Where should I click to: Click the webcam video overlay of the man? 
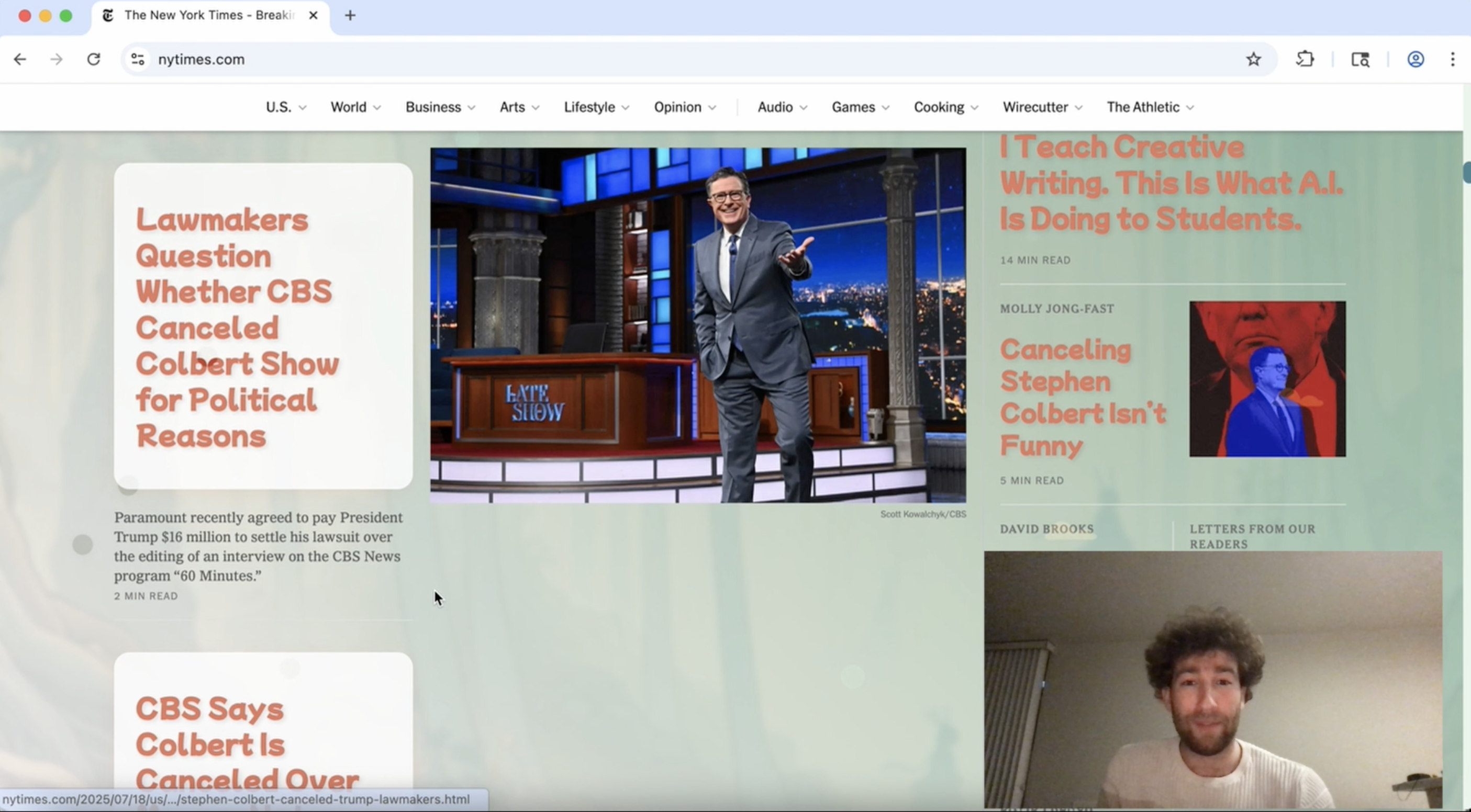pos(1213,679)
